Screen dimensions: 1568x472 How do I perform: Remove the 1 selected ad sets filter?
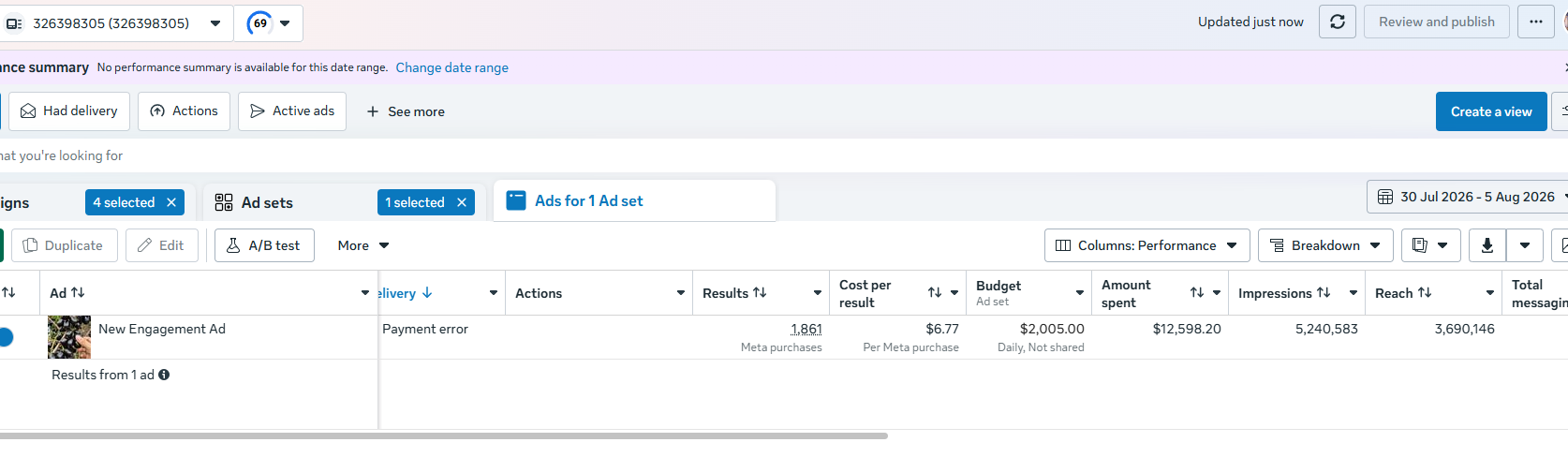(462, 202)
